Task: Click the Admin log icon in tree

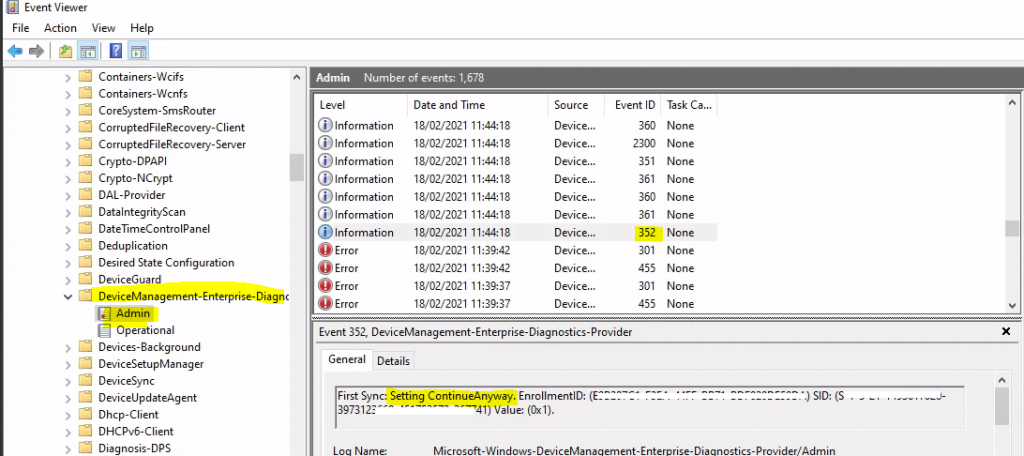Action: (x=104, y=314)
